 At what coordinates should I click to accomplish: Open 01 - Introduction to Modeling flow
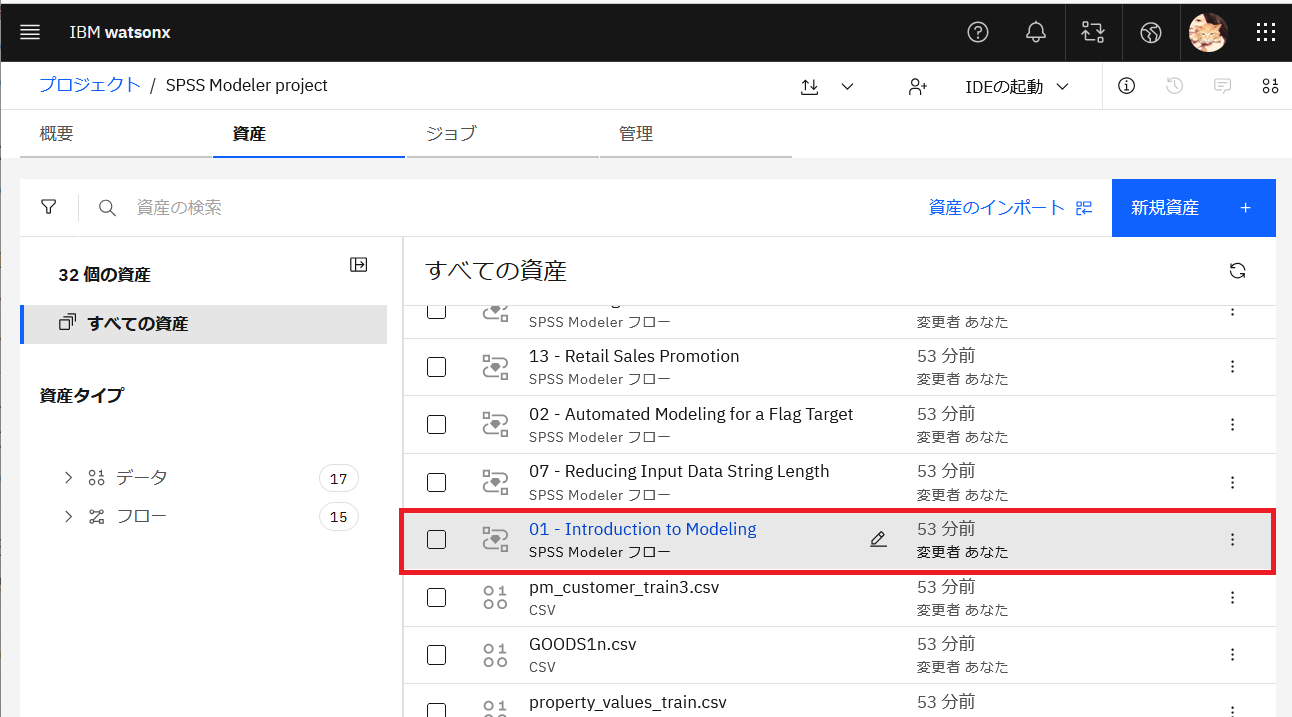(643, 529)
